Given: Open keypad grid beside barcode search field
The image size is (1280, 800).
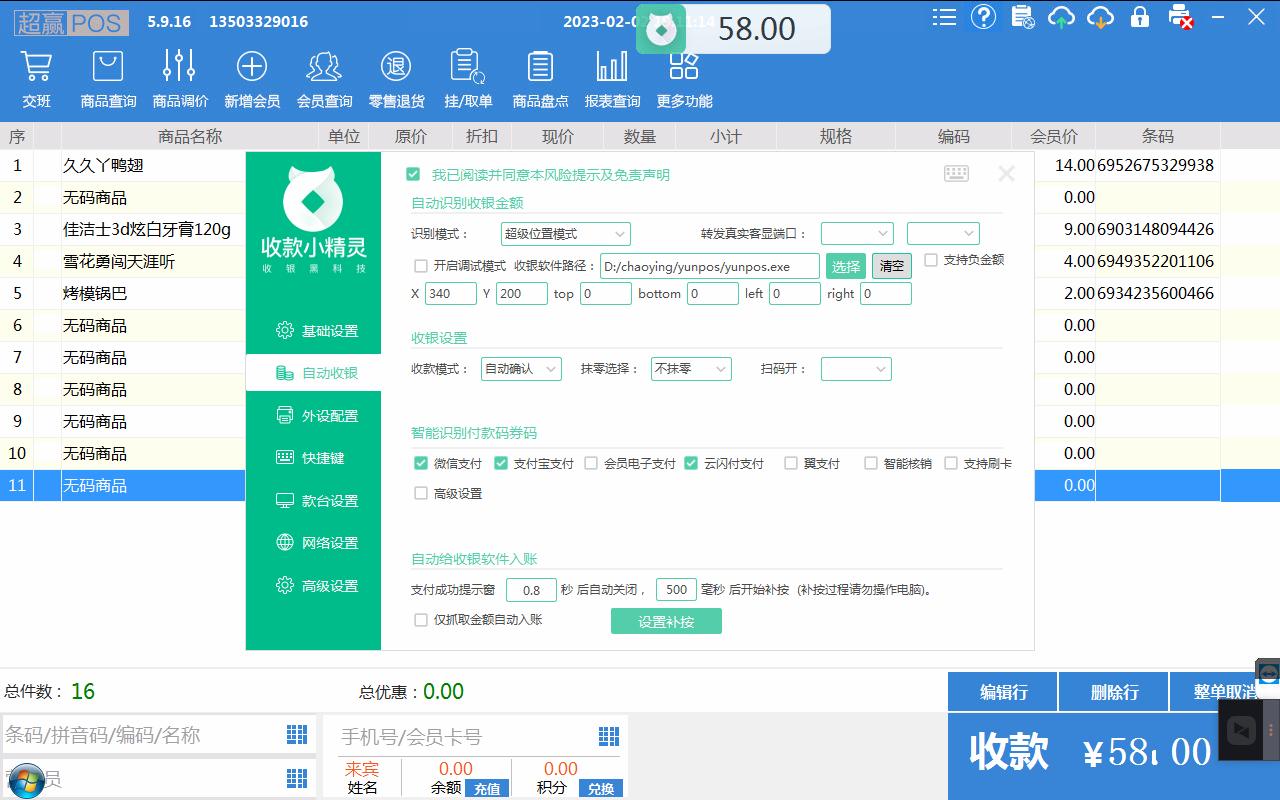Looking at the screenshot, I should click(x=297, y=735).
